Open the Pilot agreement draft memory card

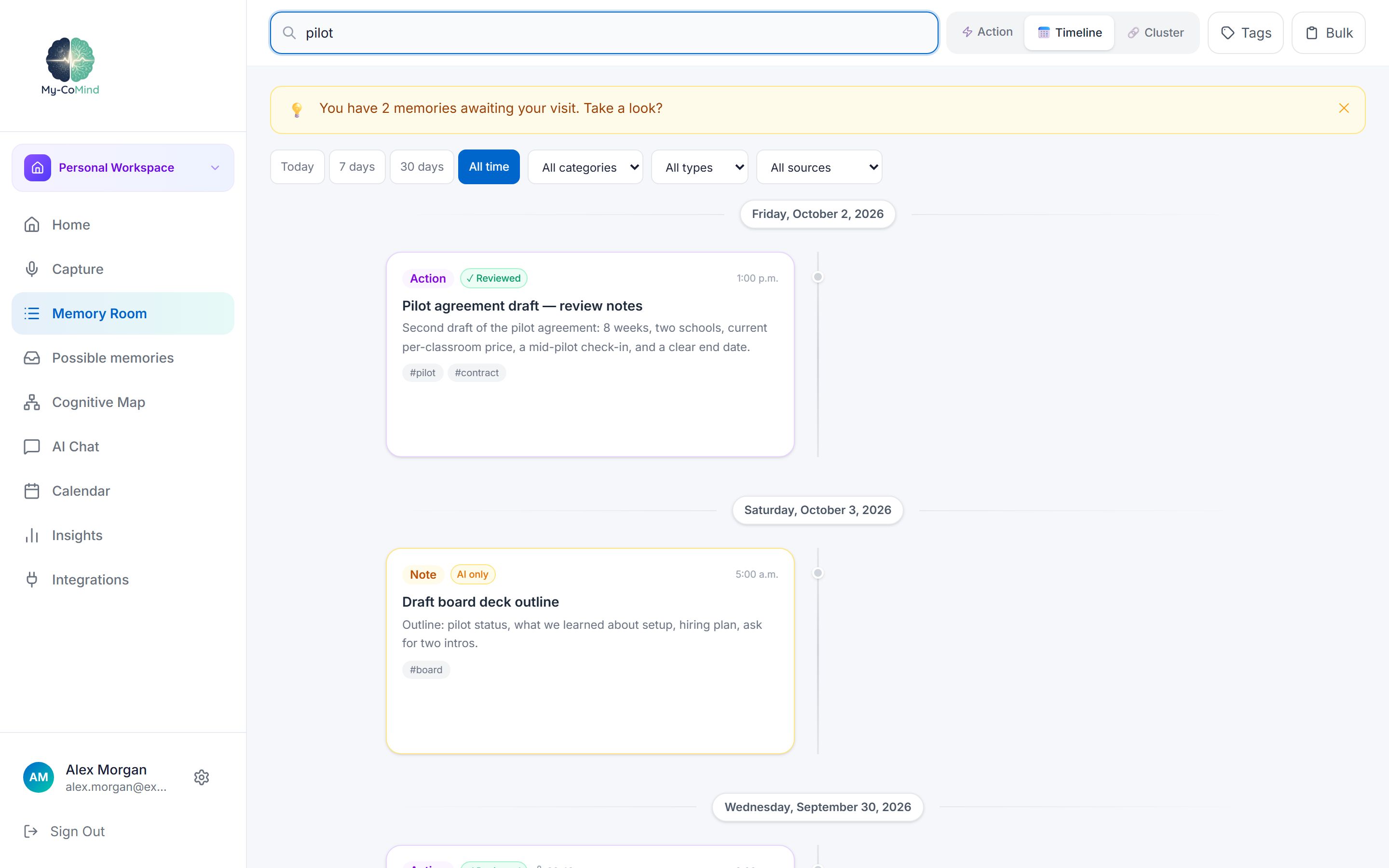[x=590, y=354]
